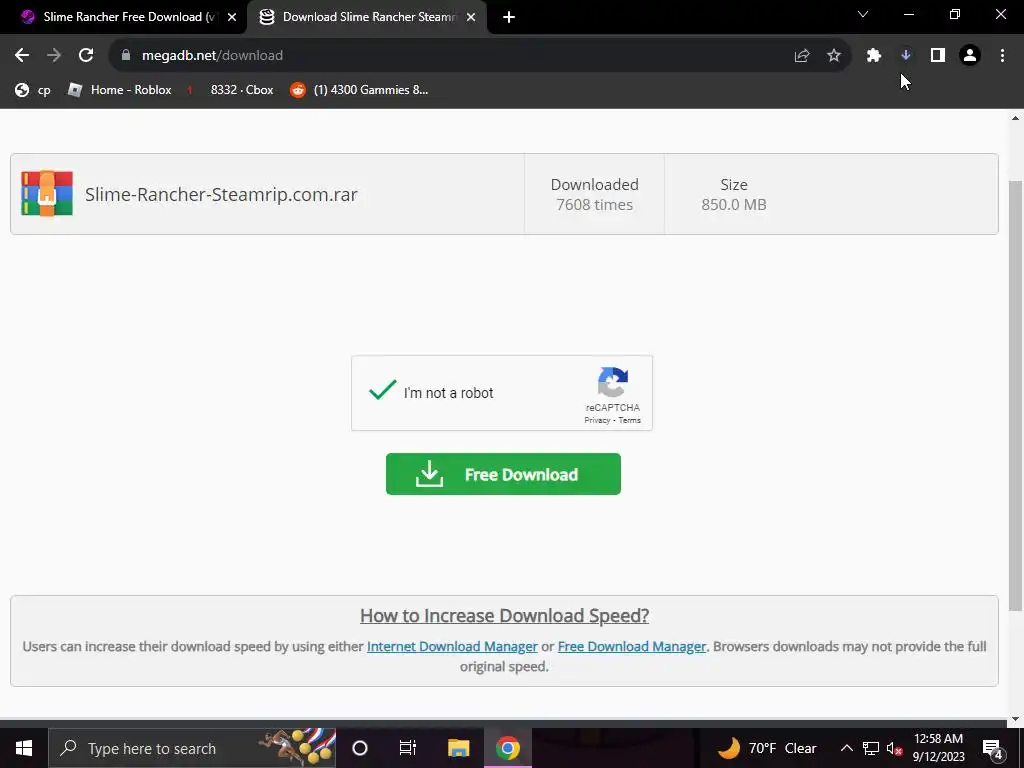The height and width of the screenshot is (768, 1024).
Task: Click the green Free Download button
Action: tap(503, 474)
